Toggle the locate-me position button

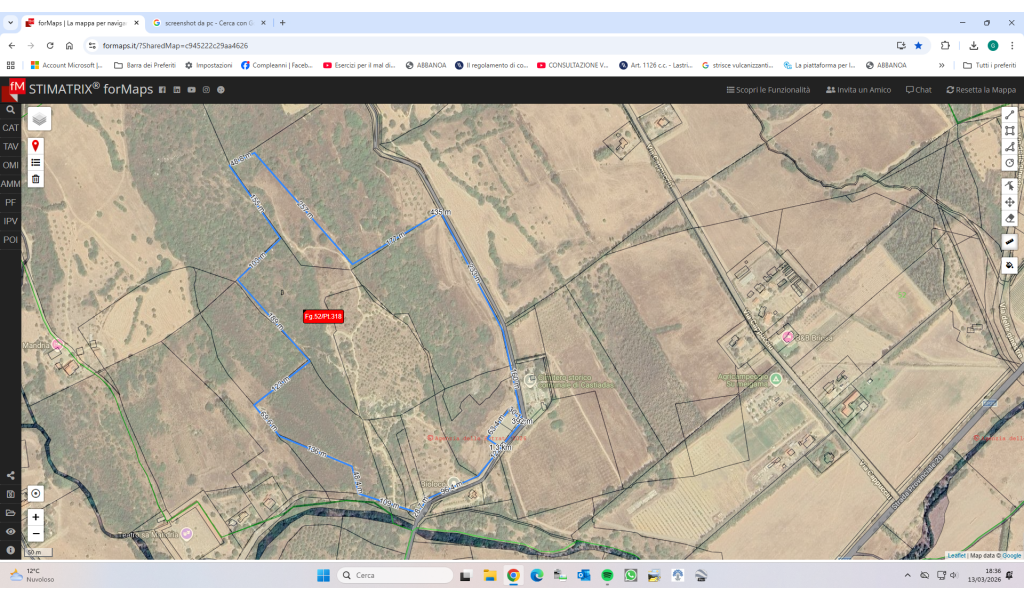click(x=36, y=493)
